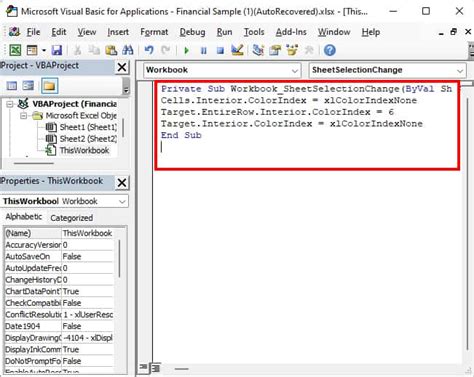Image resolution: width=474 pixels, height=377 pixels.
Task: Click Properties list vertical scrollbar
Action: tap(119, 258)
